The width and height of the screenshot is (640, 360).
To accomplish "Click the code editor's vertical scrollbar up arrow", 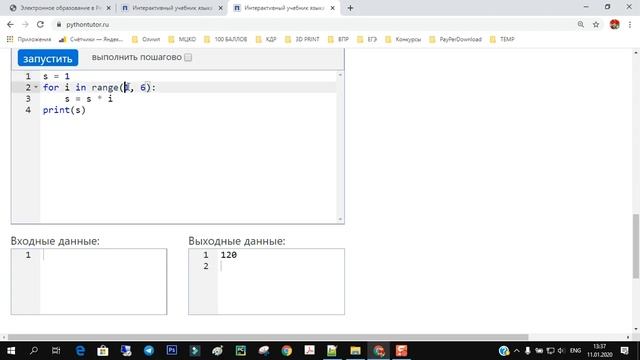I will point(340,75).
